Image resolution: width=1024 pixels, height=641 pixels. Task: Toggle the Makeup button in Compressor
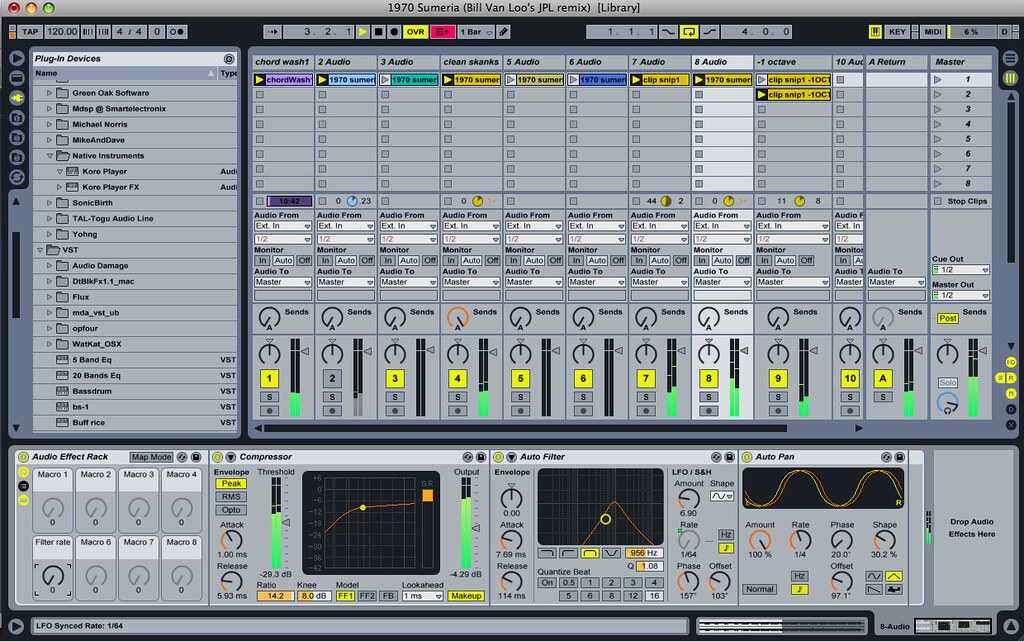pos(466,596)
